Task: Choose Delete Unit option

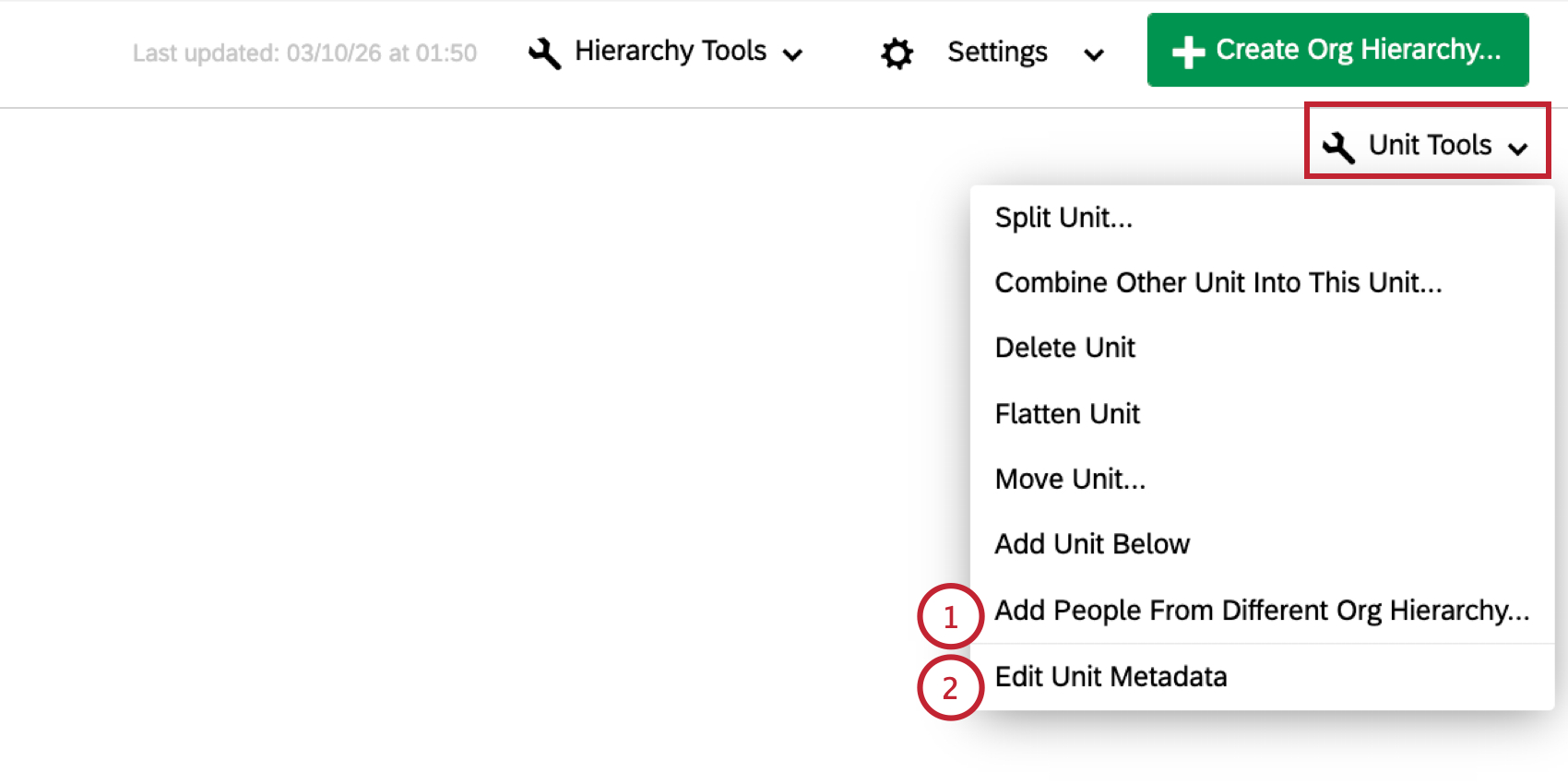Action: (1262, 348)
